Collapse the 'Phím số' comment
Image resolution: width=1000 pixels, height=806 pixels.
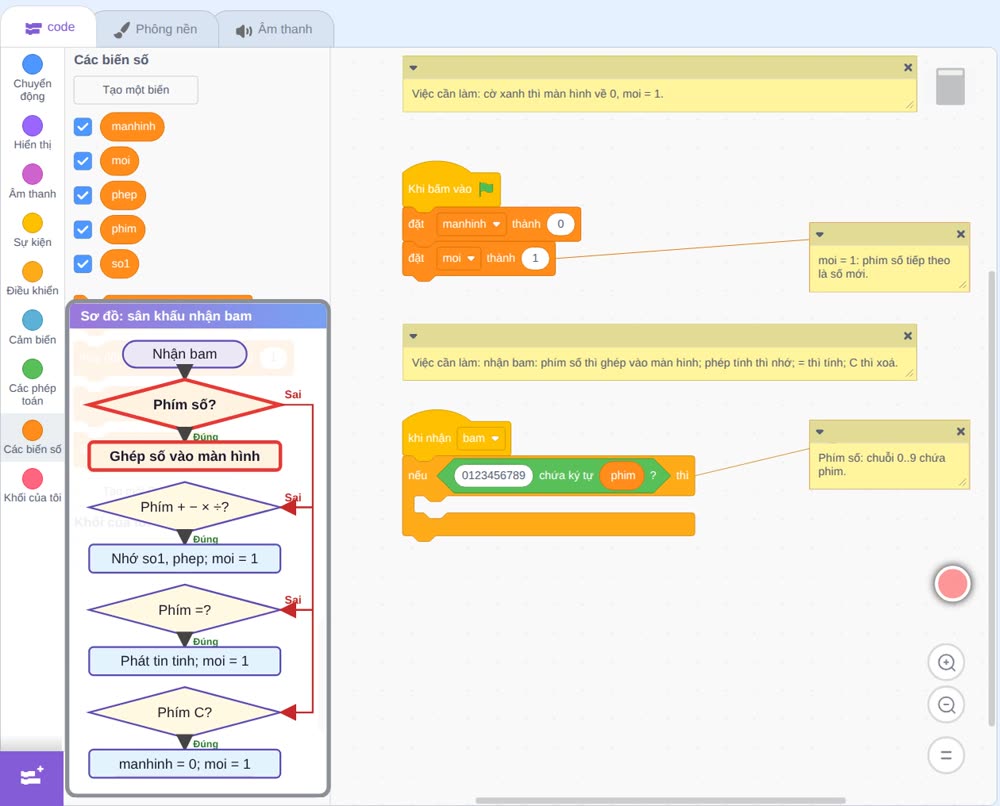coord(820,432)
